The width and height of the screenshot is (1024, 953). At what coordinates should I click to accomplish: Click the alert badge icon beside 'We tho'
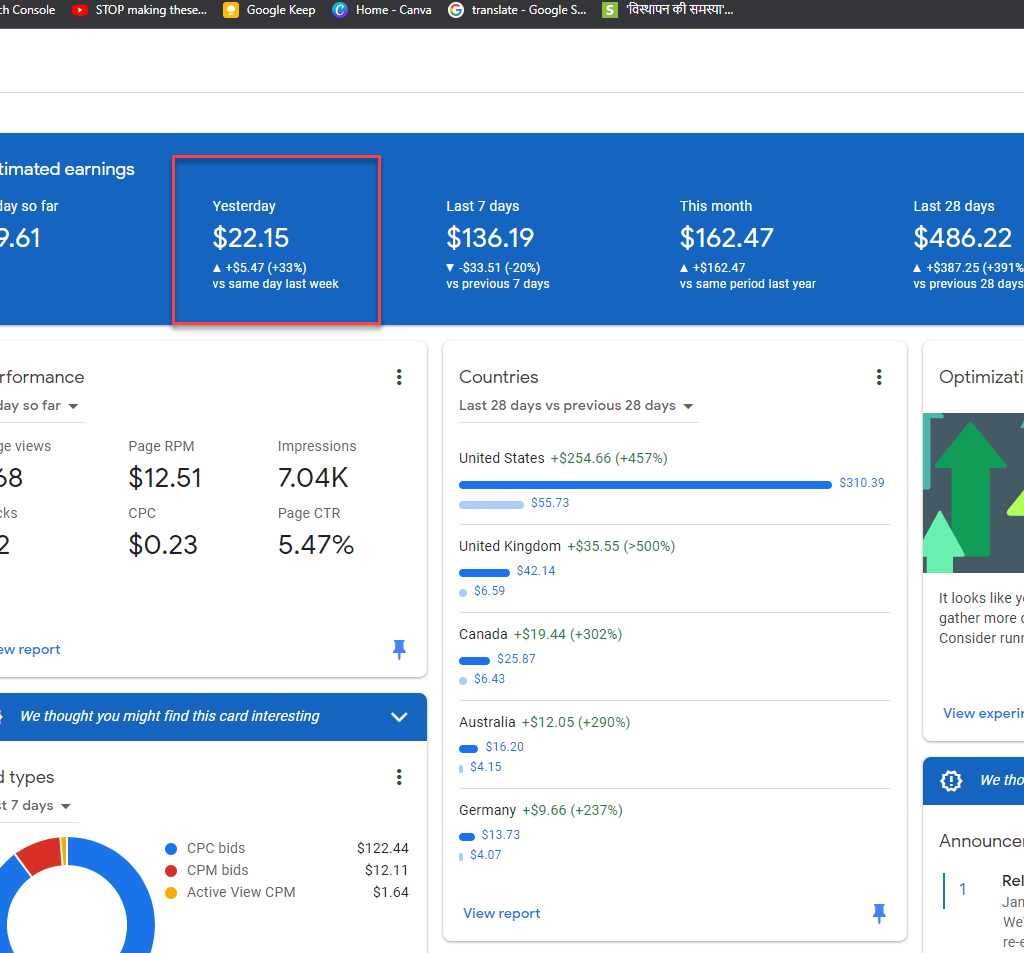point(951,780)
